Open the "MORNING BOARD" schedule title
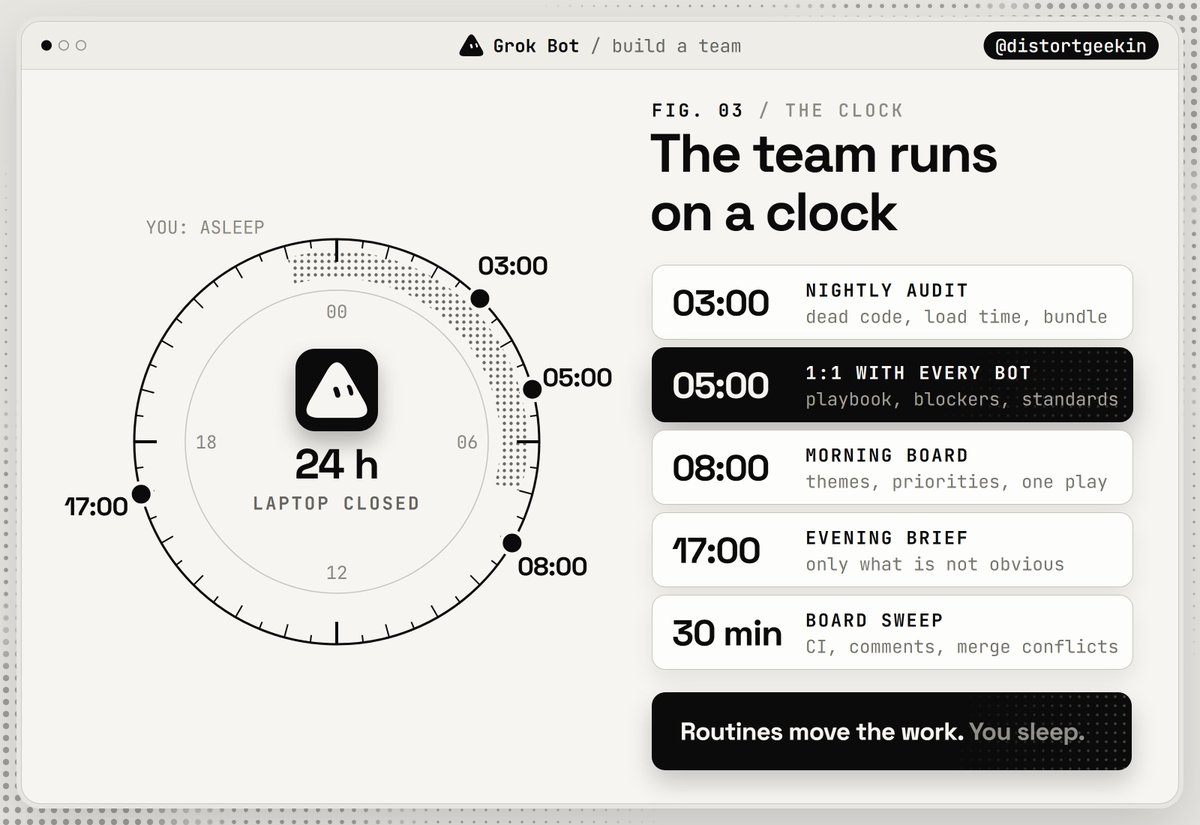The height and width of the screenshot is (825, 1200). (x=887, y=456)
